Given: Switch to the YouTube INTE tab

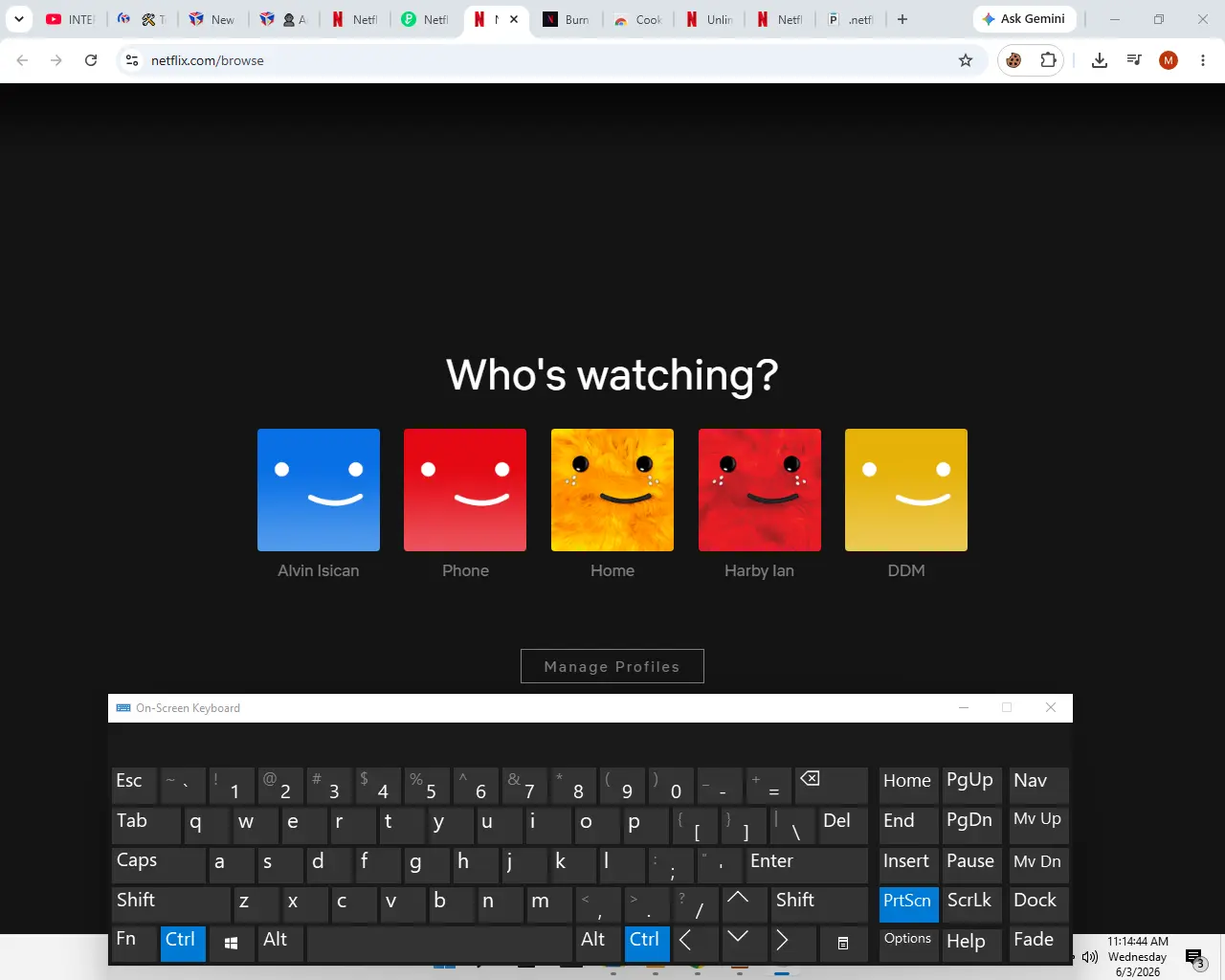Looking at the screenshot, I should click(x=70, y=19).
